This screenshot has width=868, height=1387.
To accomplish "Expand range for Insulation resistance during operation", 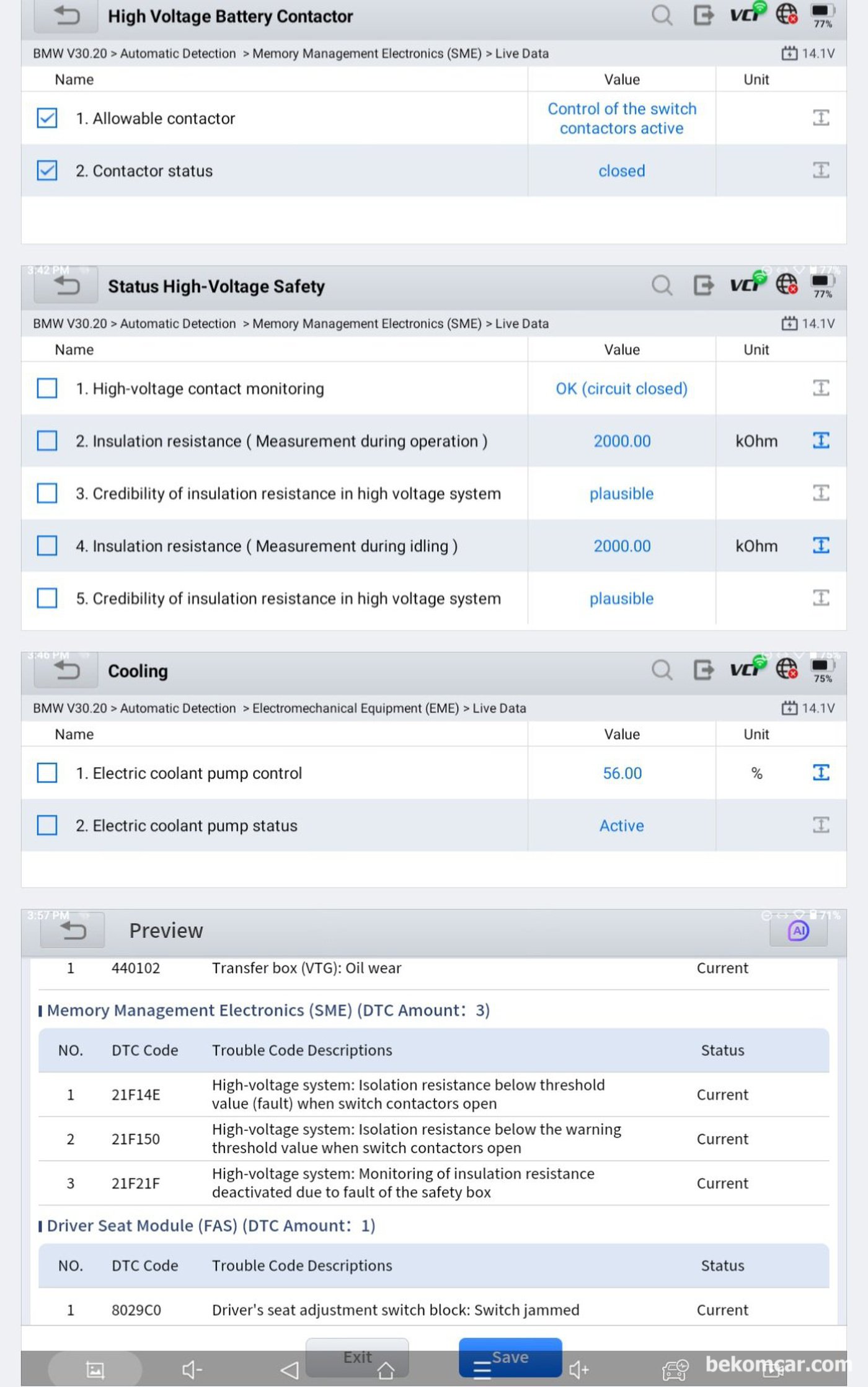I will 821,440.
